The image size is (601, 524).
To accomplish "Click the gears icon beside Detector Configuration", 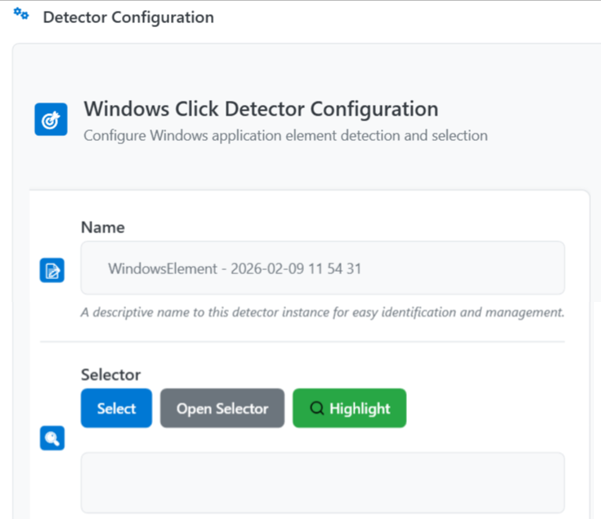I will [21, 14].
